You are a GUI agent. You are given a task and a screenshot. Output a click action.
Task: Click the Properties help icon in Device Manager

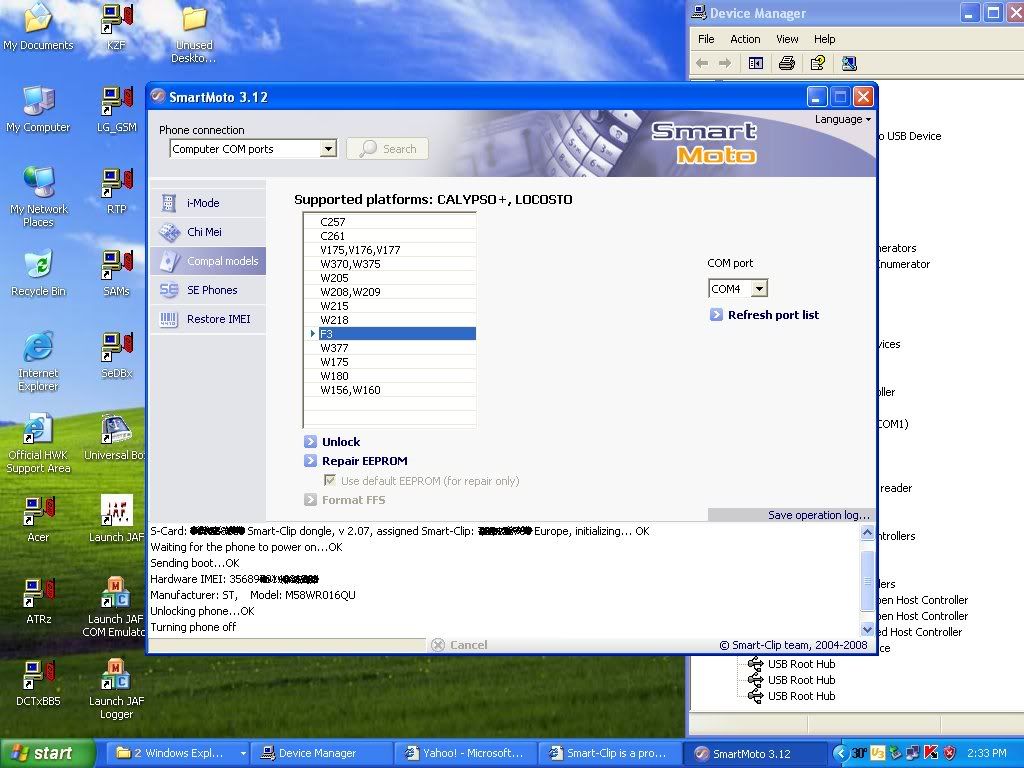tap(818, 63)
